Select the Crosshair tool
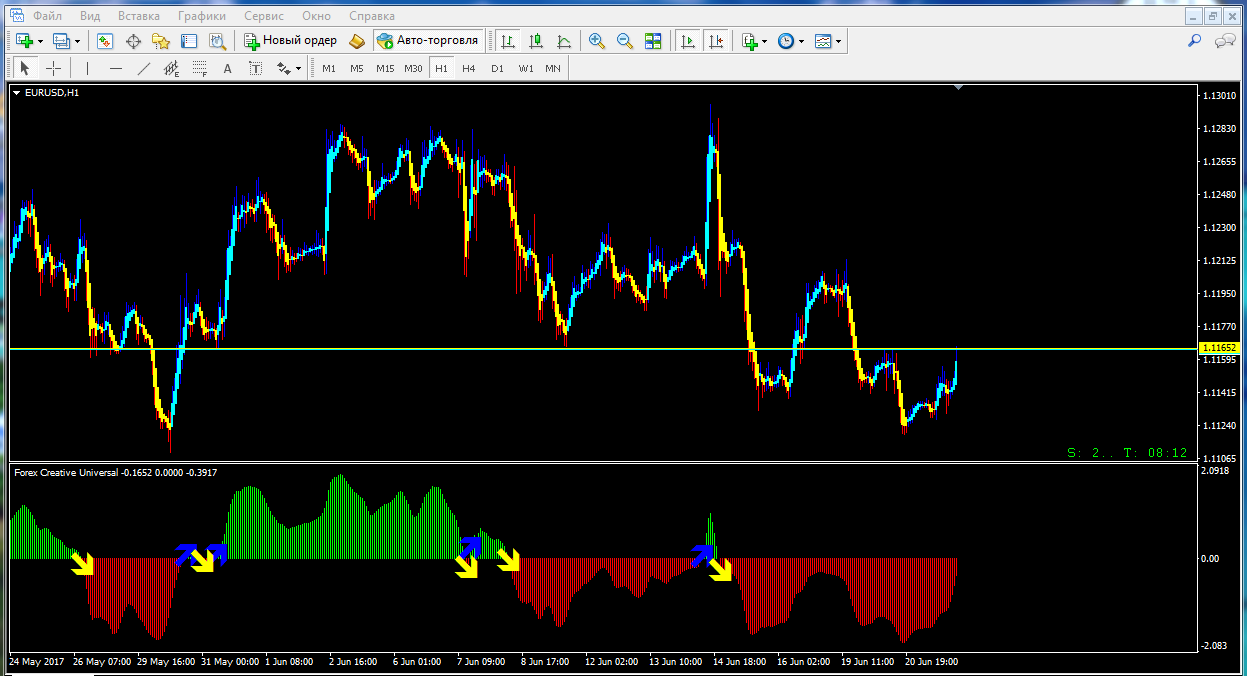The image size is (1247, 676). coord(54,68)
